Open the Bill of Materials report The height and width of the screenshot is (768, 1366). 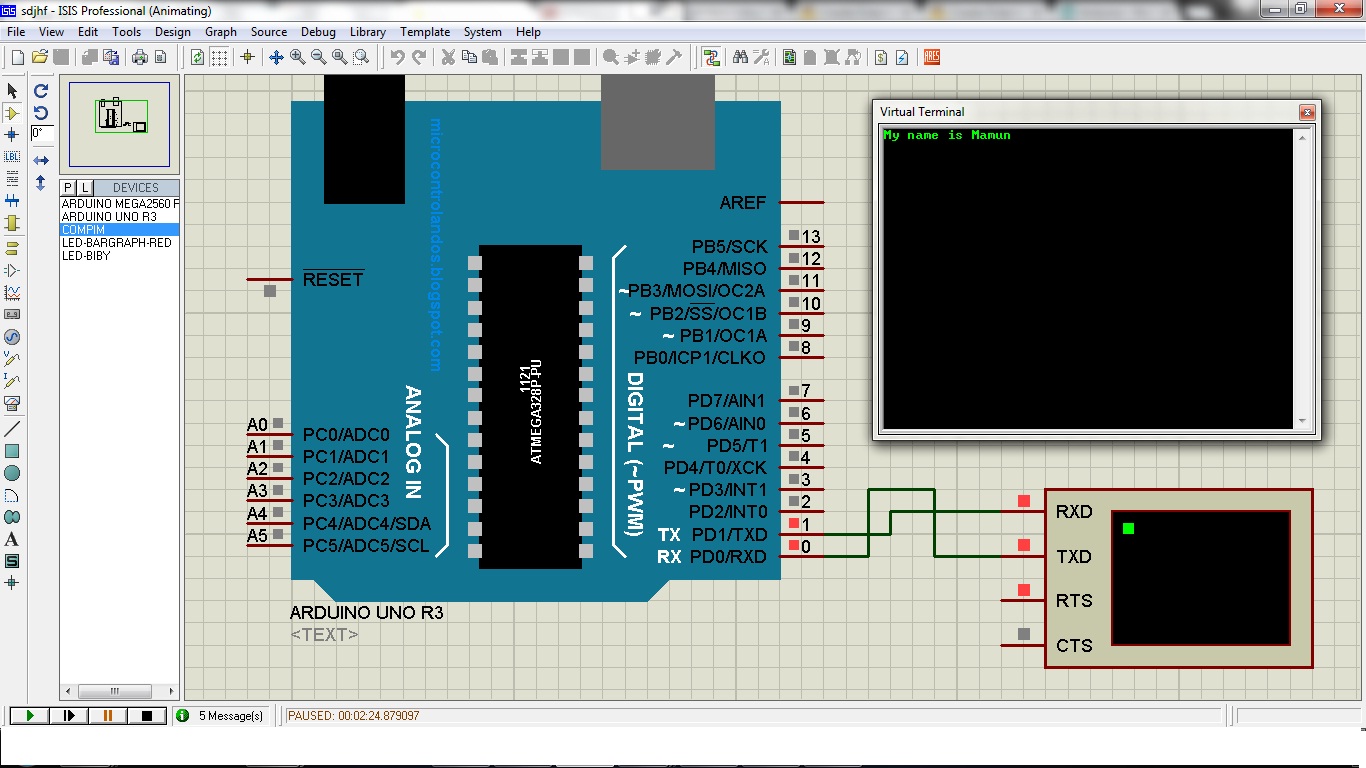coord(882,57)
